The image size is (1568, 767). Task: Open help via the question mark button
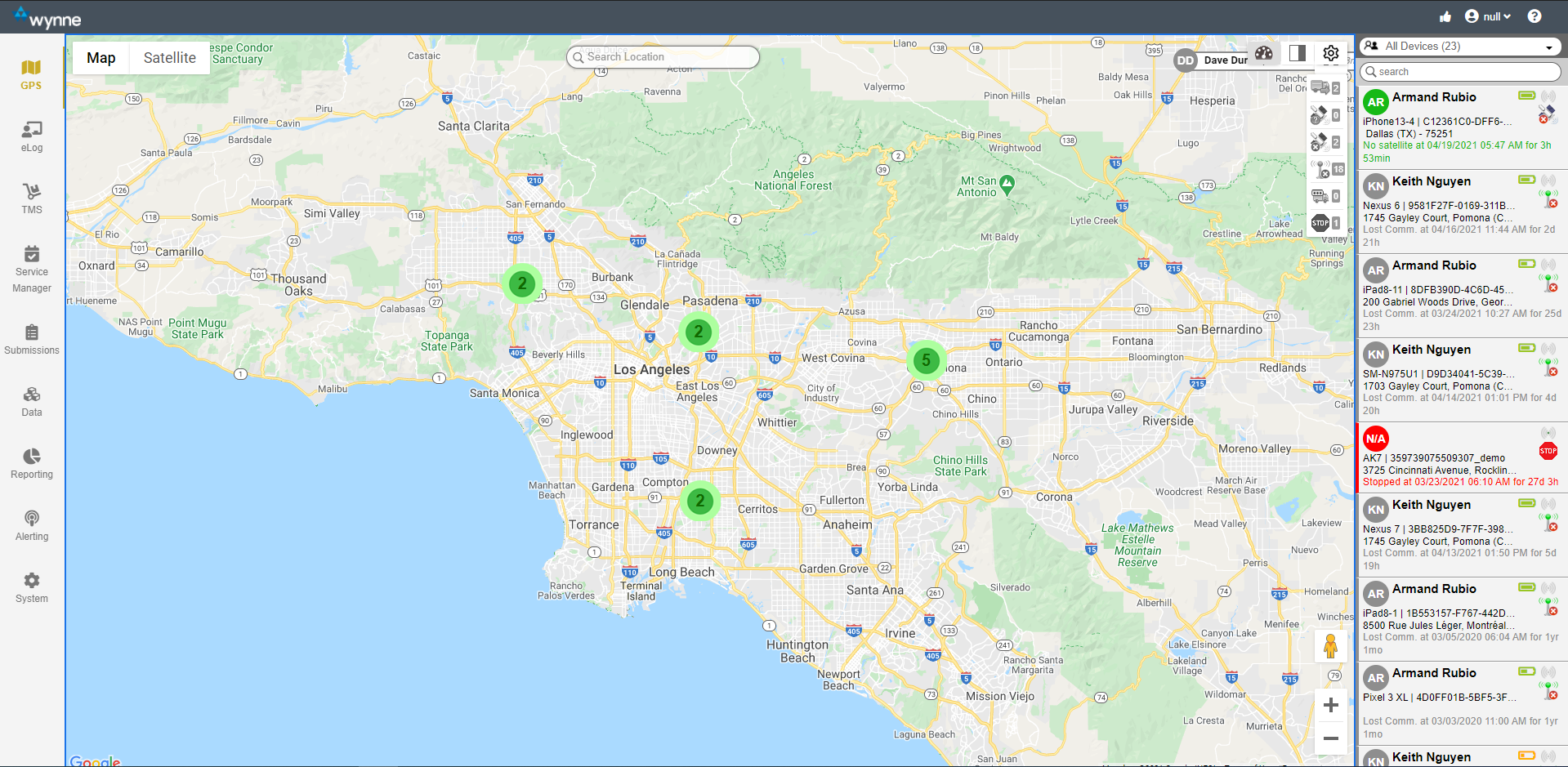coord(1534,16)
